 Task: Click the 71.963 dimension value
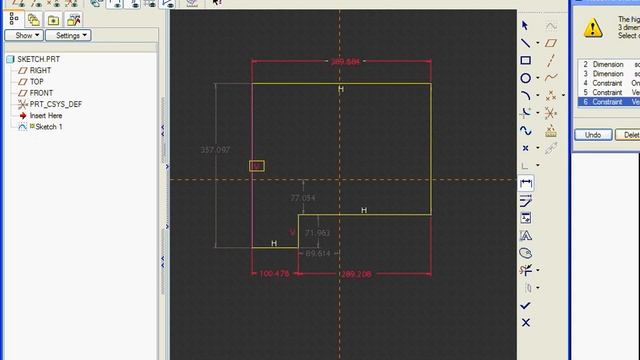tap(317, 233)
